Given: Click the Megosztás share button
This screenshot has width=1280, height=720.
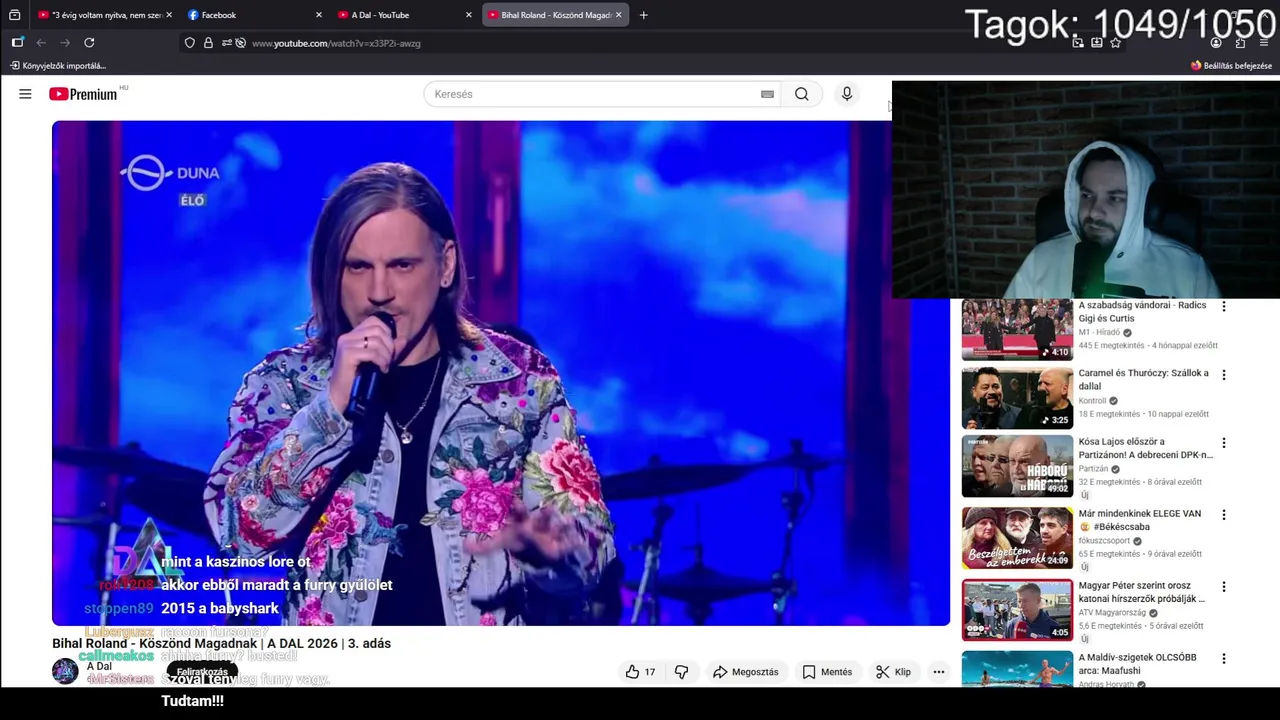Looking at the screenshot, I should pyautogui.click(x=745, y=672).
